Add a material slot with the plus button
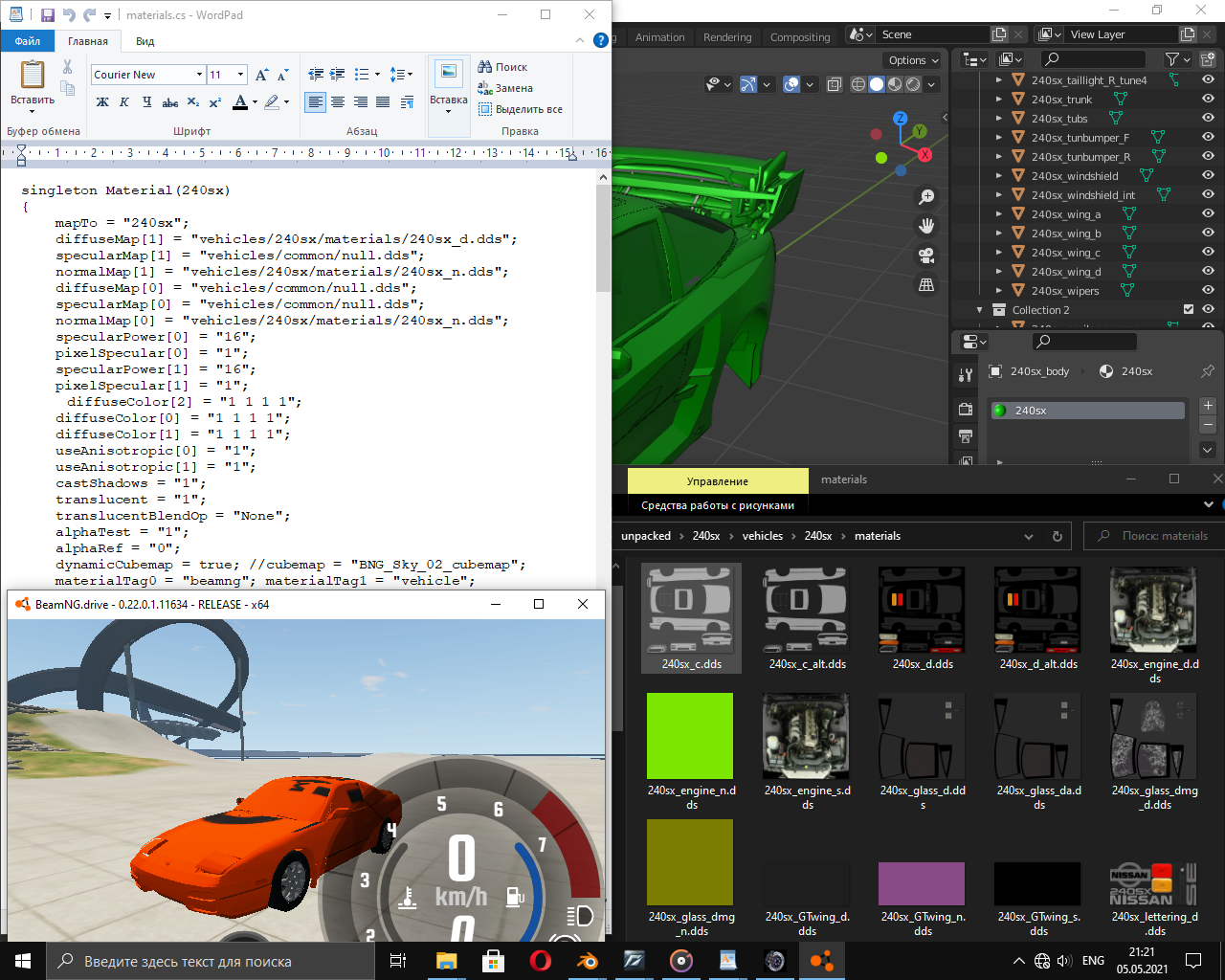This screenshot has height=980, width=1225. click(x=1208, y=406)
